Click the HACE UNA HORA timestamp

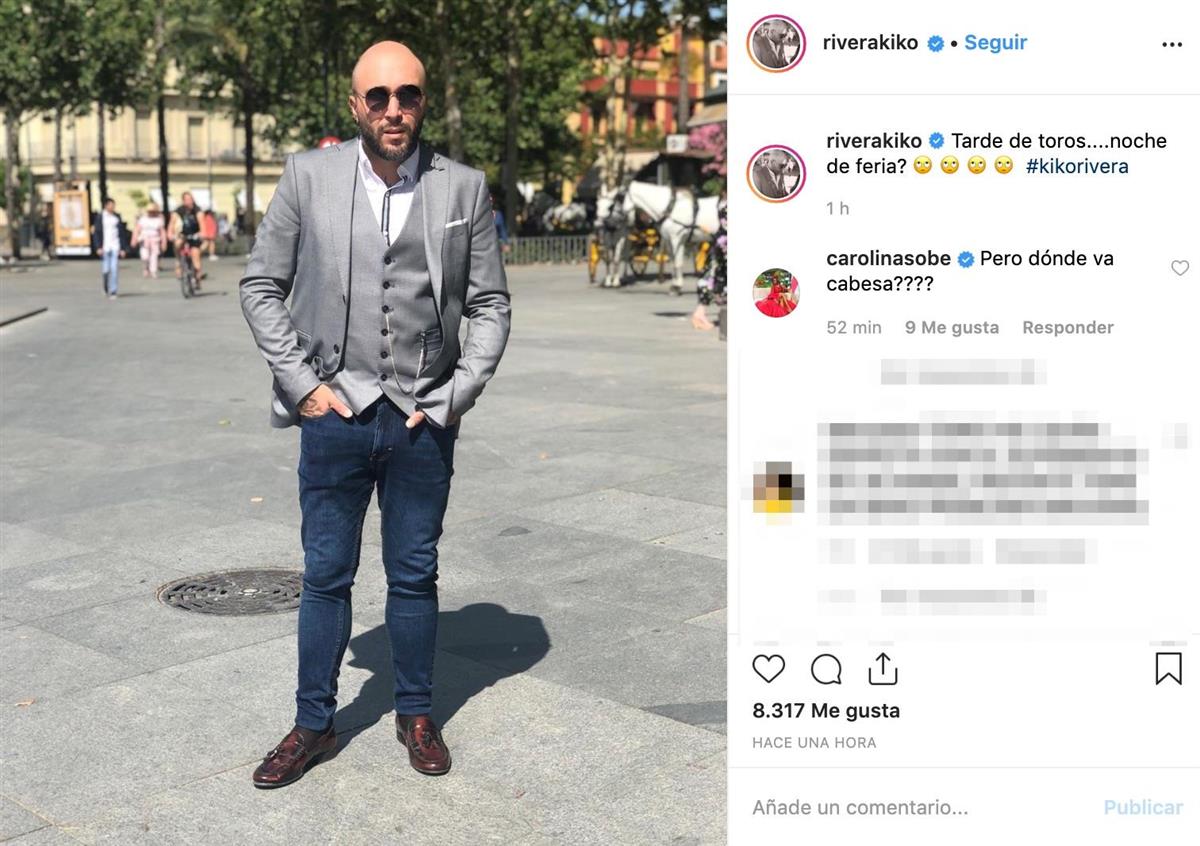pyautogui.click(x=814, y=743)
